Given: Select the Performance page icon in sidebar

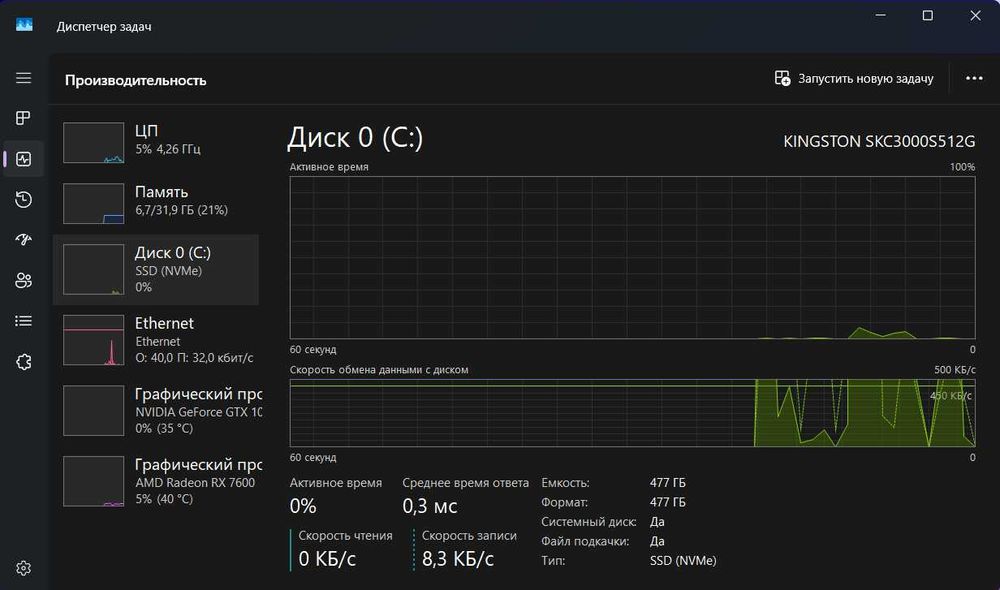Looking at the screenshot, I should (x=24, y=159).
